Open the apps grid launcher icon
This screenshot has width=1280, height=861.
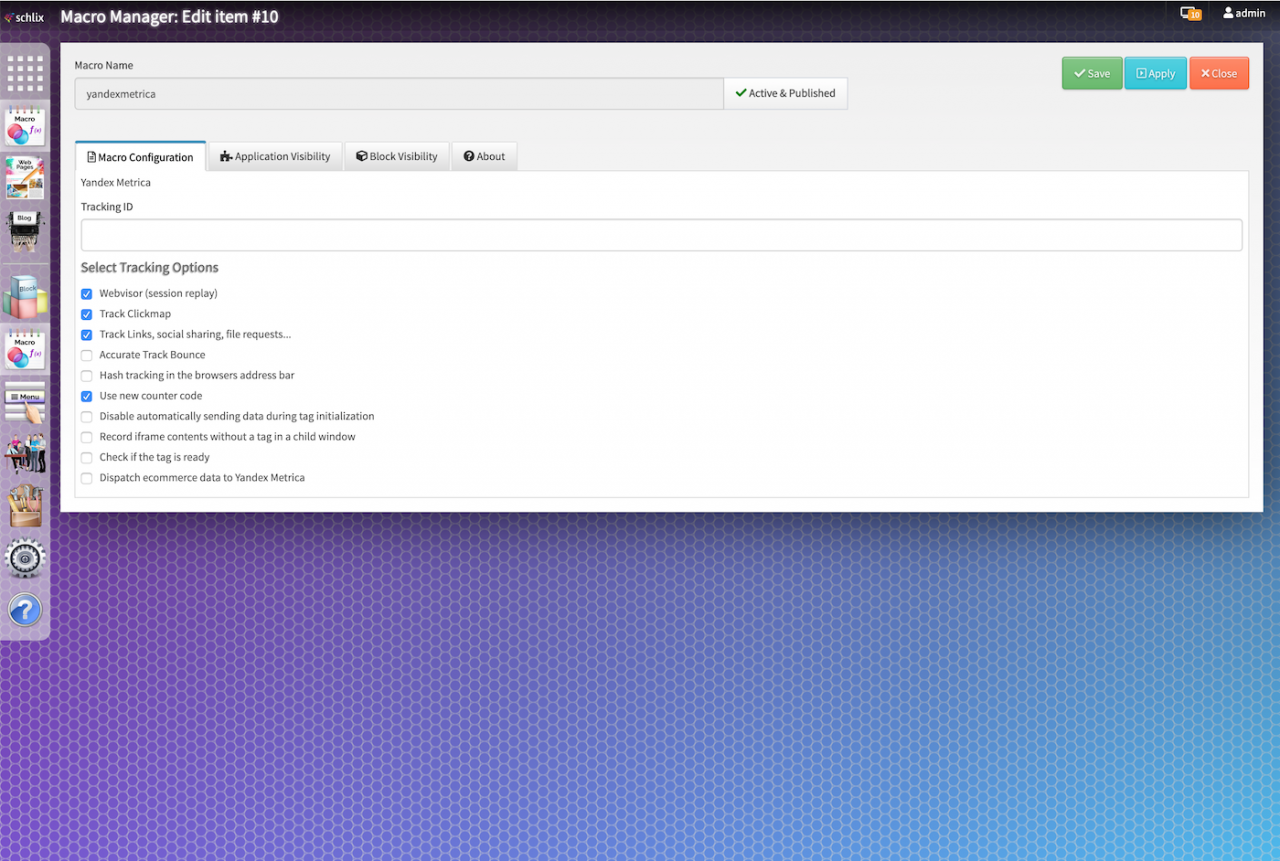point(25,74)
